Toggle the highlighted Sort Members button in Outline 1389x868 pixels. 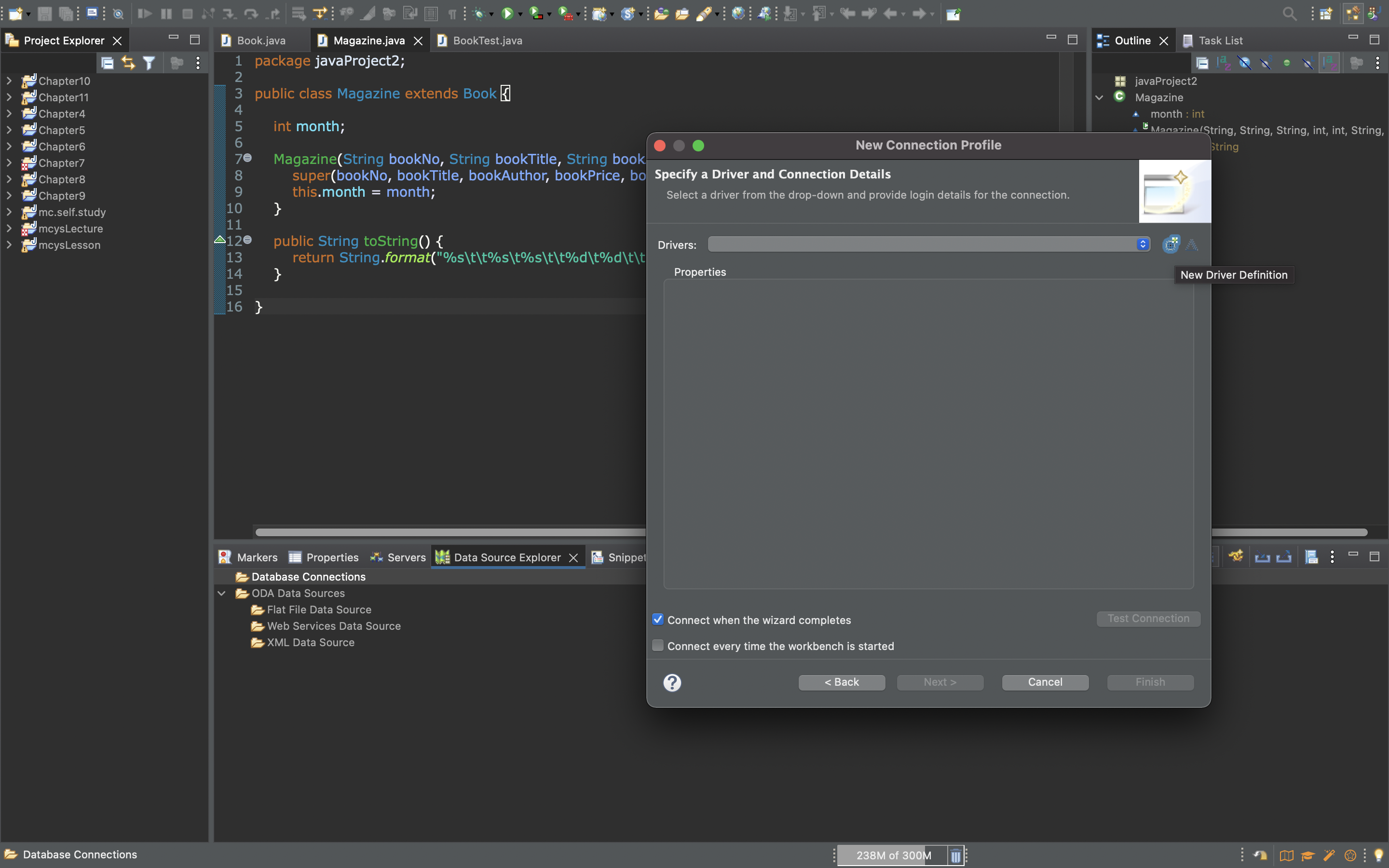point(1329,63)
